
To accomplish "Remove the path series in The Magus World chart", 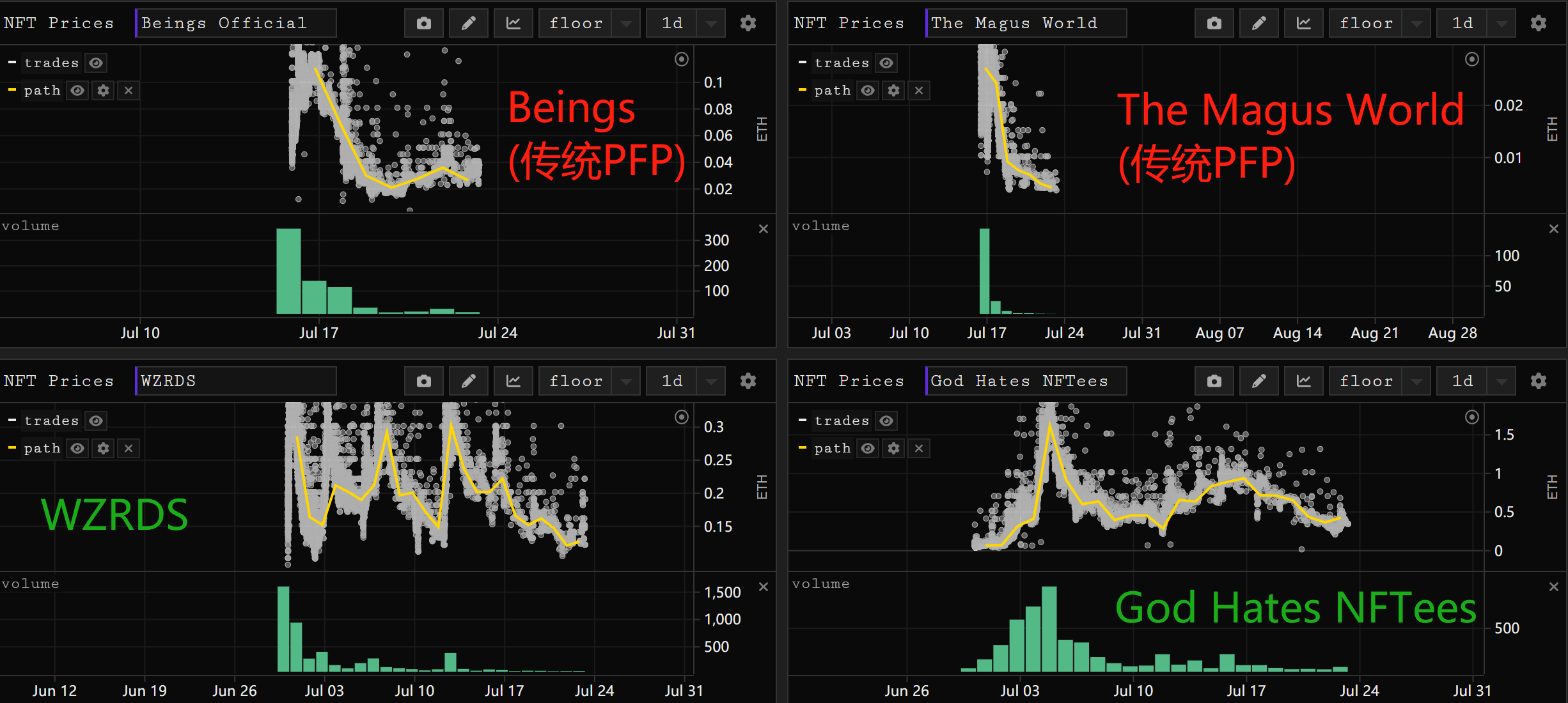I will tap(919, 91).
